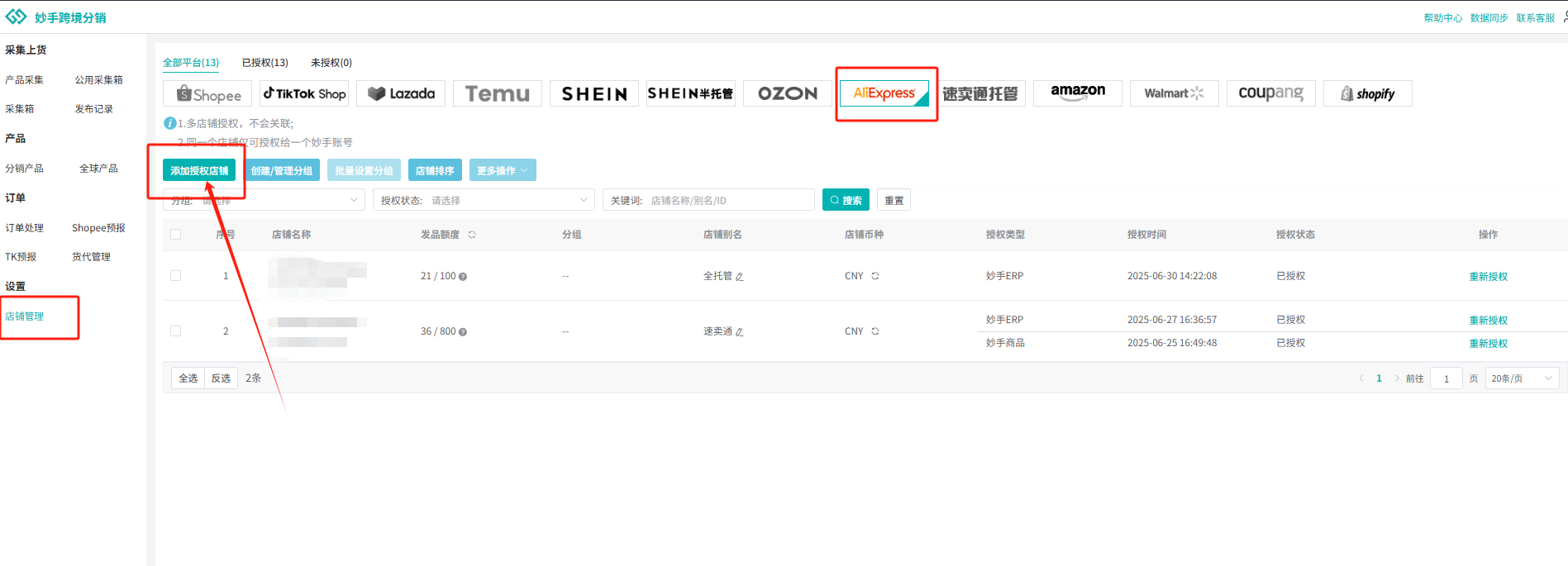This screenshot has width=1568, height=566.
Task: Select the Shopee platform logo
Action: coord(207,93)
